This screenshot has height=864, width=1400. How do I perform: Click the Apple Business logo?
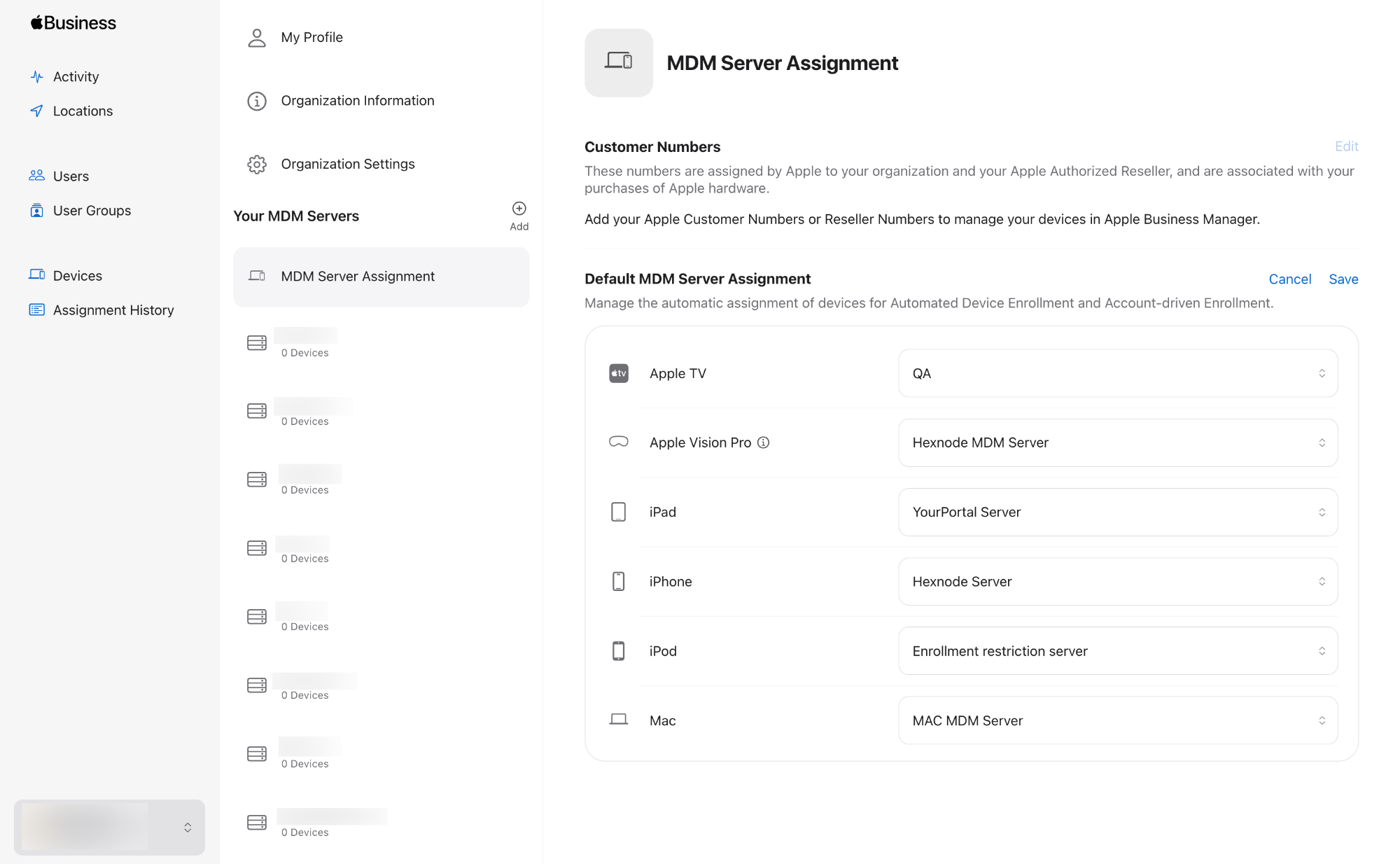pos(73,23)
